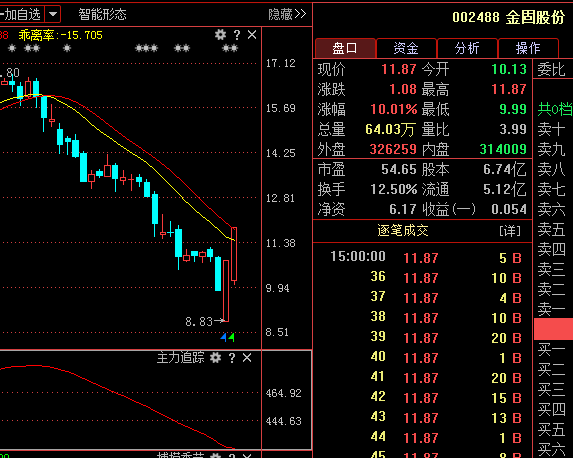Collapse panel using 隐藏>> button
The width and height of the screenshot is (573, 458).
pos(287,14)
